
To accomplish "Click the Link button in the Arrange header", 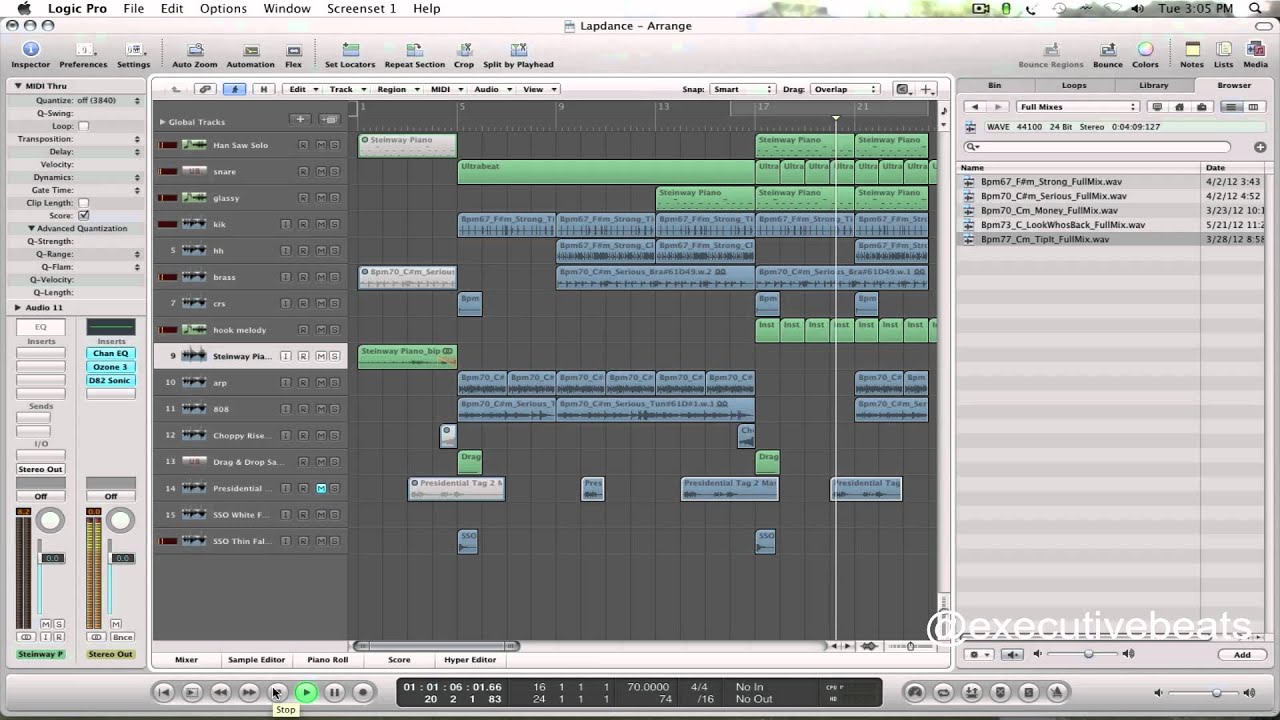I will tap(205, 89).
